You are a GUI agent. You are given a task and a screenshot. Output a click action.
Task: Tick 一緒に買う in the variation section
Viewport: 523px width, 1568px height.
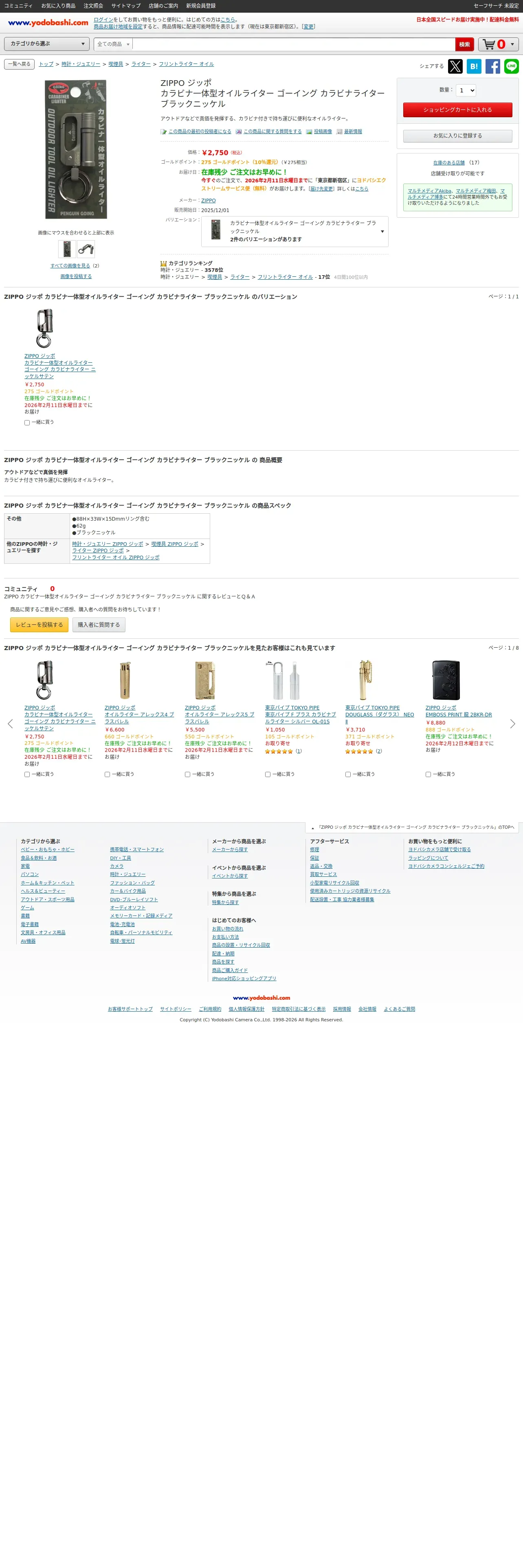(x=27, y=423)
